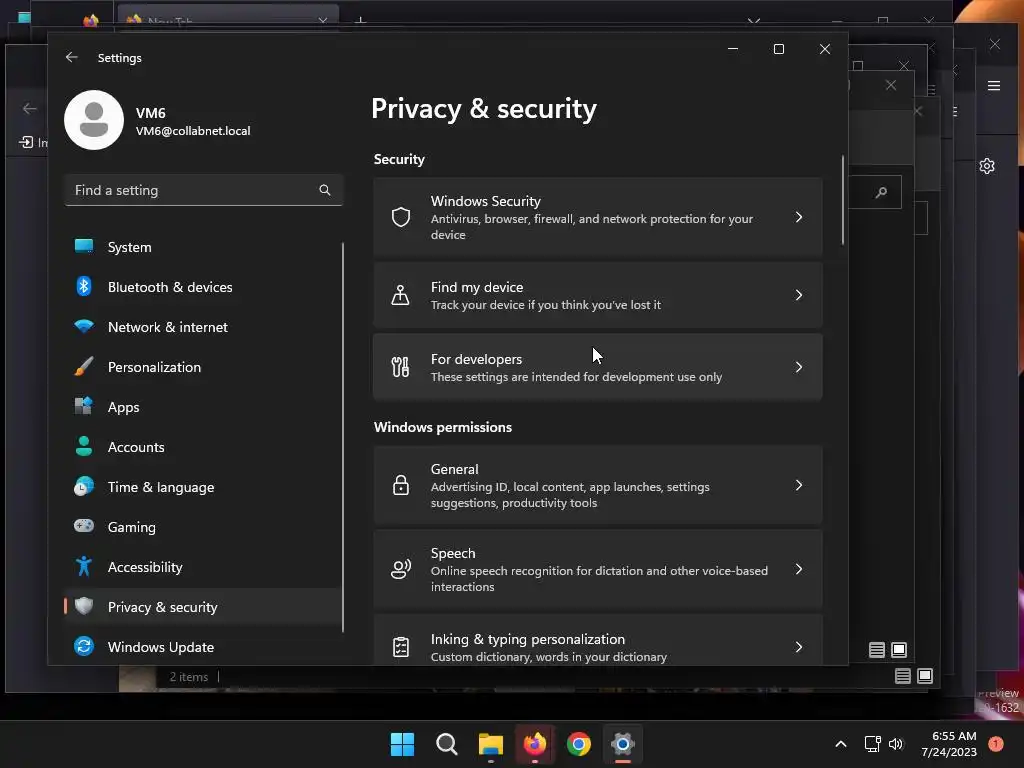Expand Inking & typing personalization chevron
The image size is (1024, 768).
(x=799, y=647)
